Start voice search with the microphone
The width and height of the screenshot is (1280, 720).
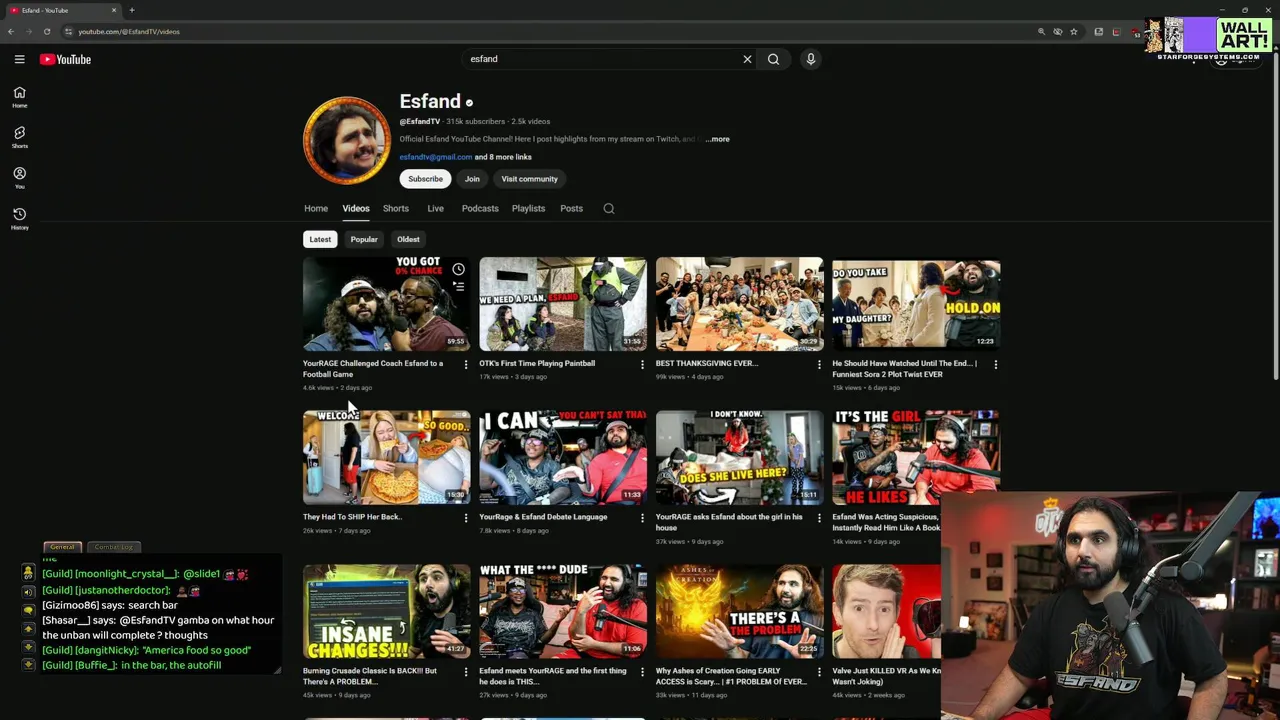click(811, 59)
